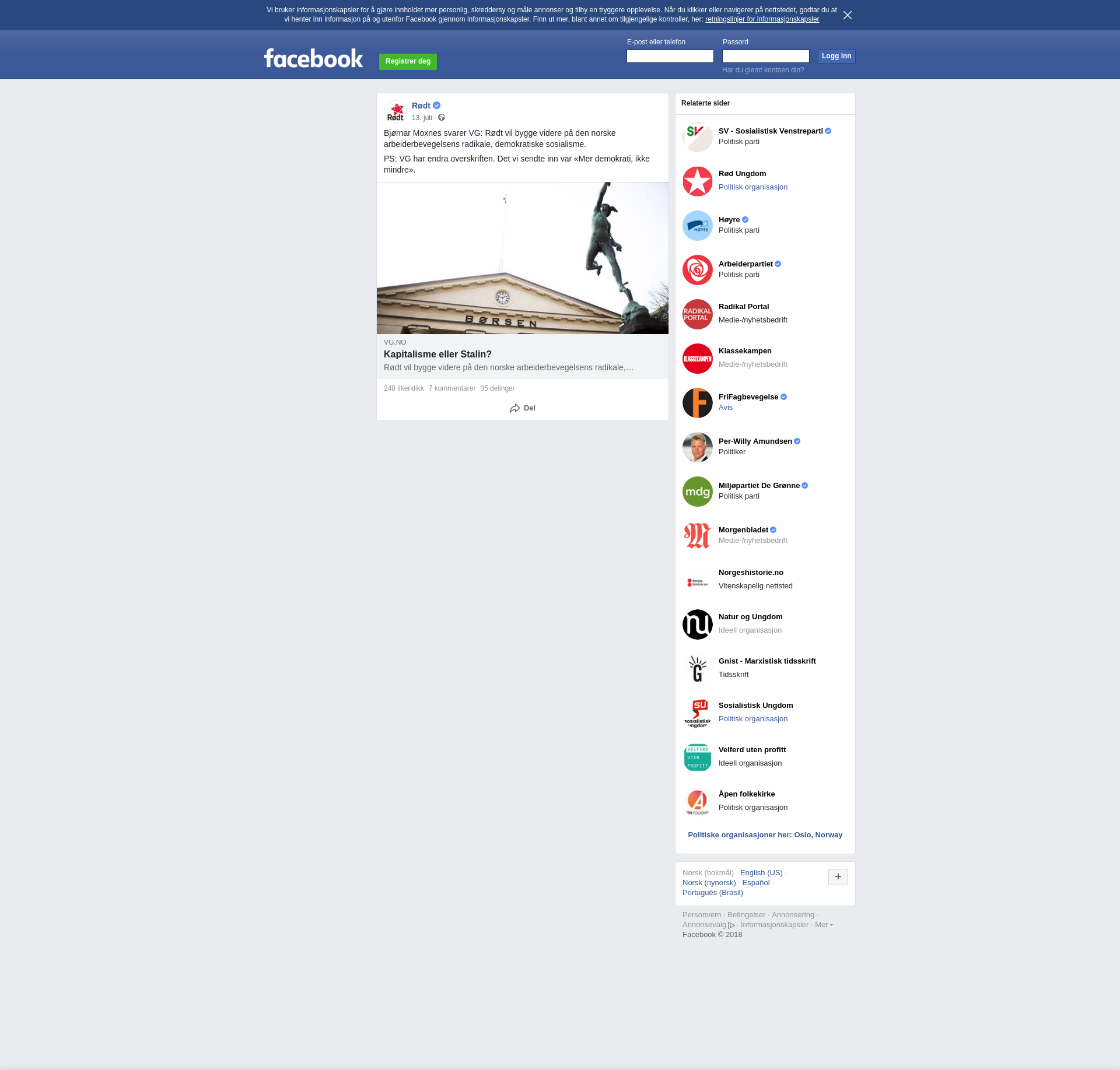Open Åpen folkekirke page name
The image size is (1120, 1070).
[747, 794]
